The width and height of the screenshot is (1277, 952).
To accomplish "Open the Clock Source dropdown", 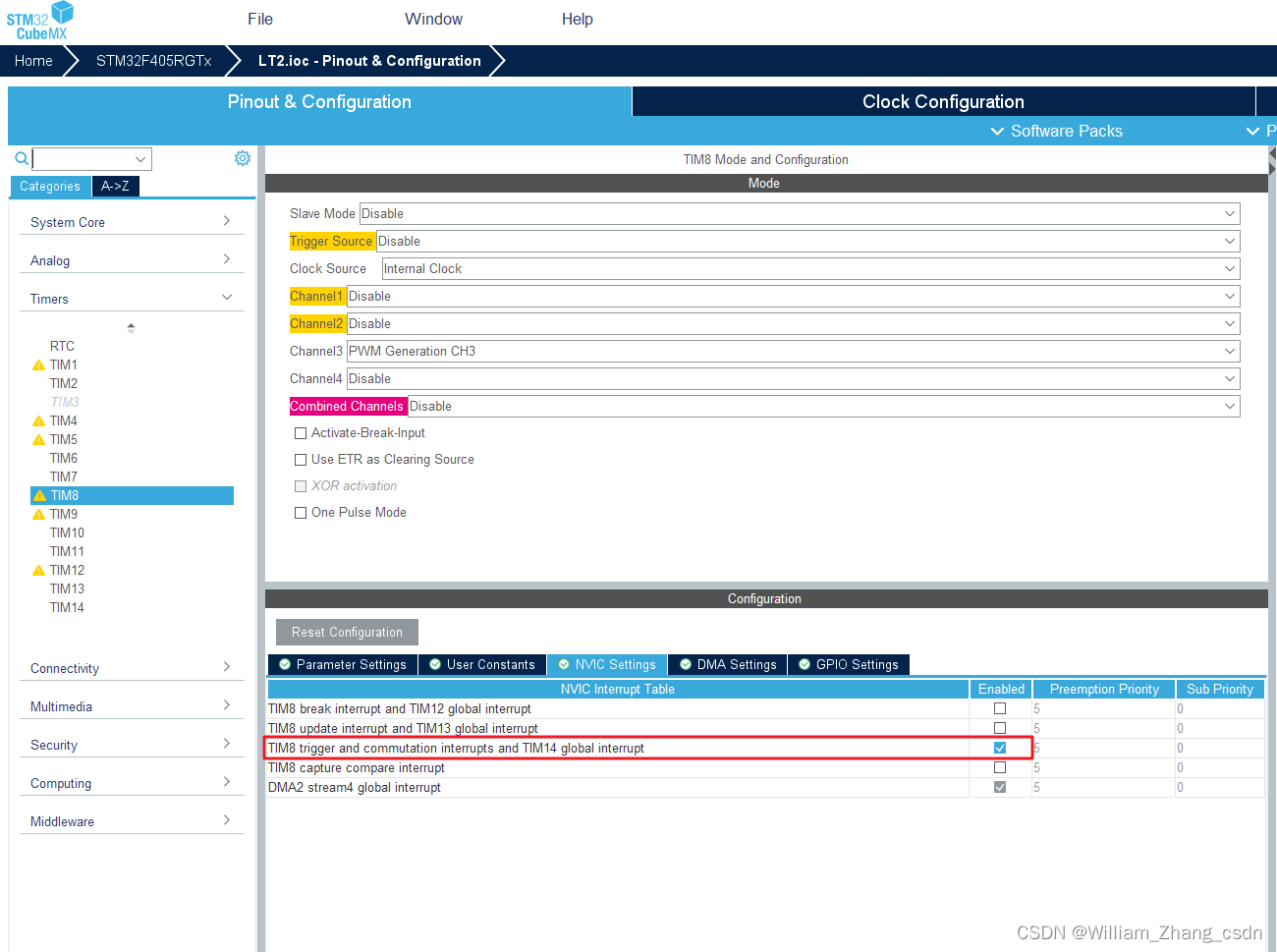I will (x=810, y=268).
